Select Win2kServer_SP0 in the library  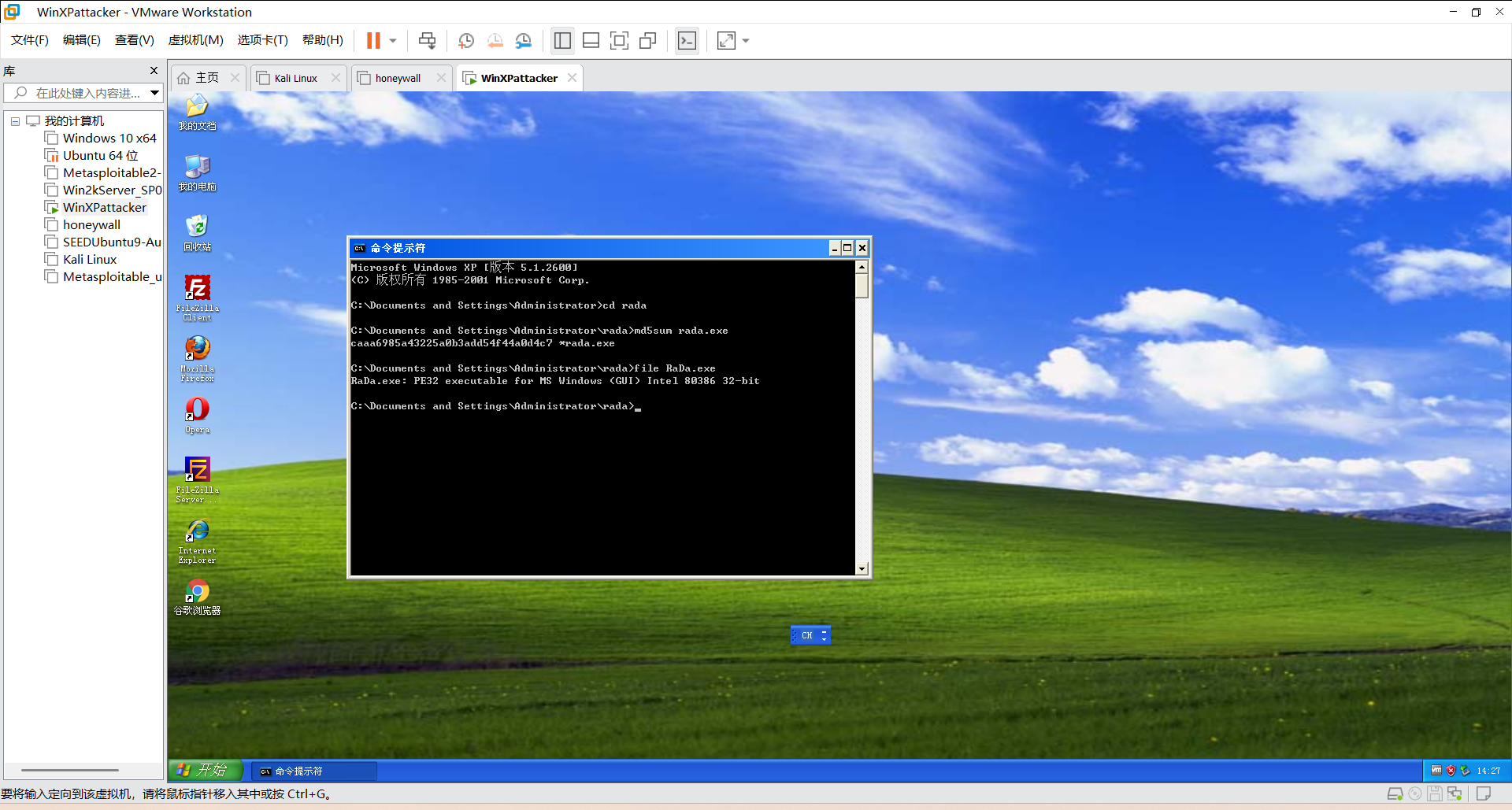(x=103, y=190)
